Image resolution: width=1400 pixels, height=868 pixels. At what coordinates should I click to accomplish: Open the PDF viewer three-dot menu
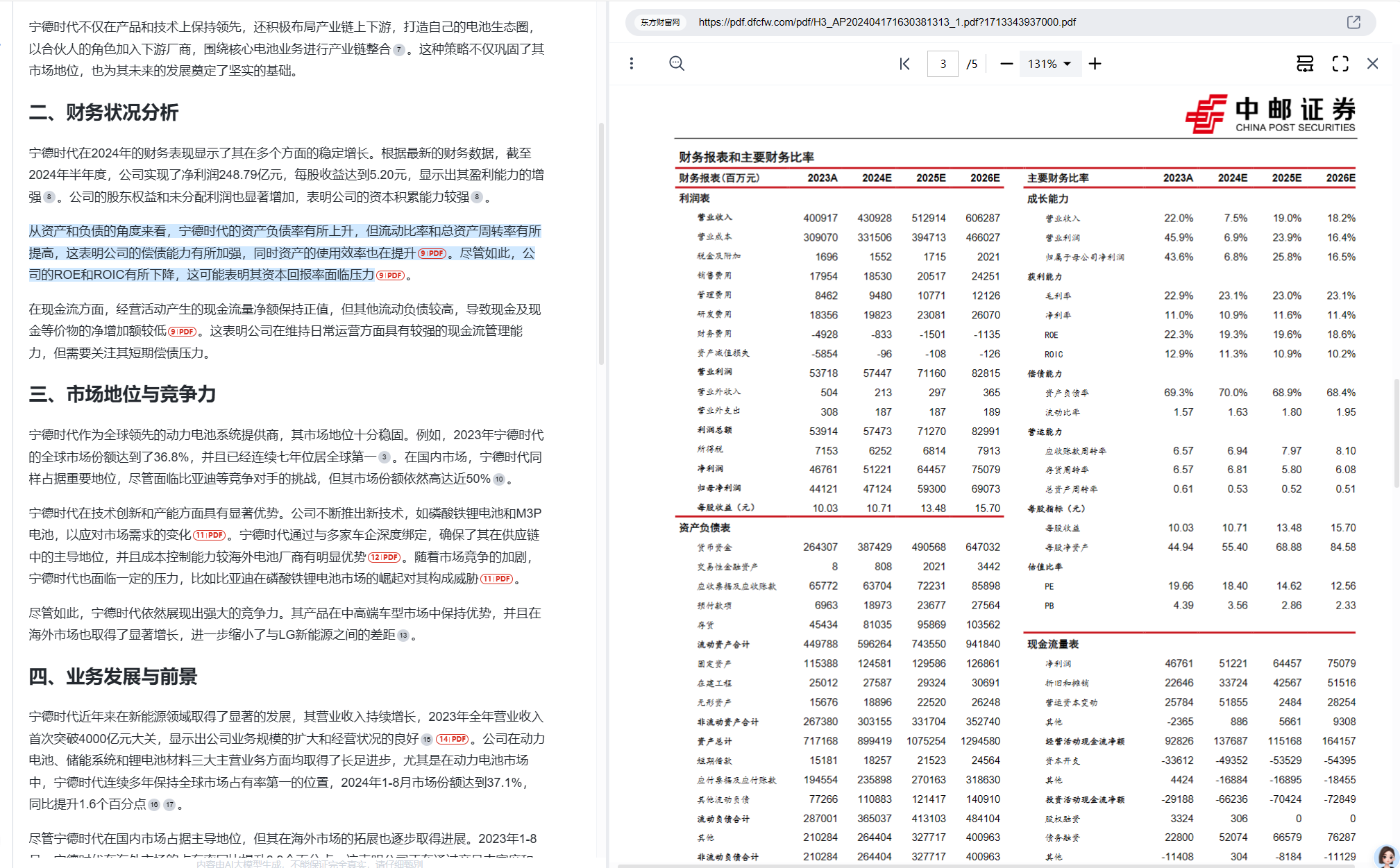(631, 64)
